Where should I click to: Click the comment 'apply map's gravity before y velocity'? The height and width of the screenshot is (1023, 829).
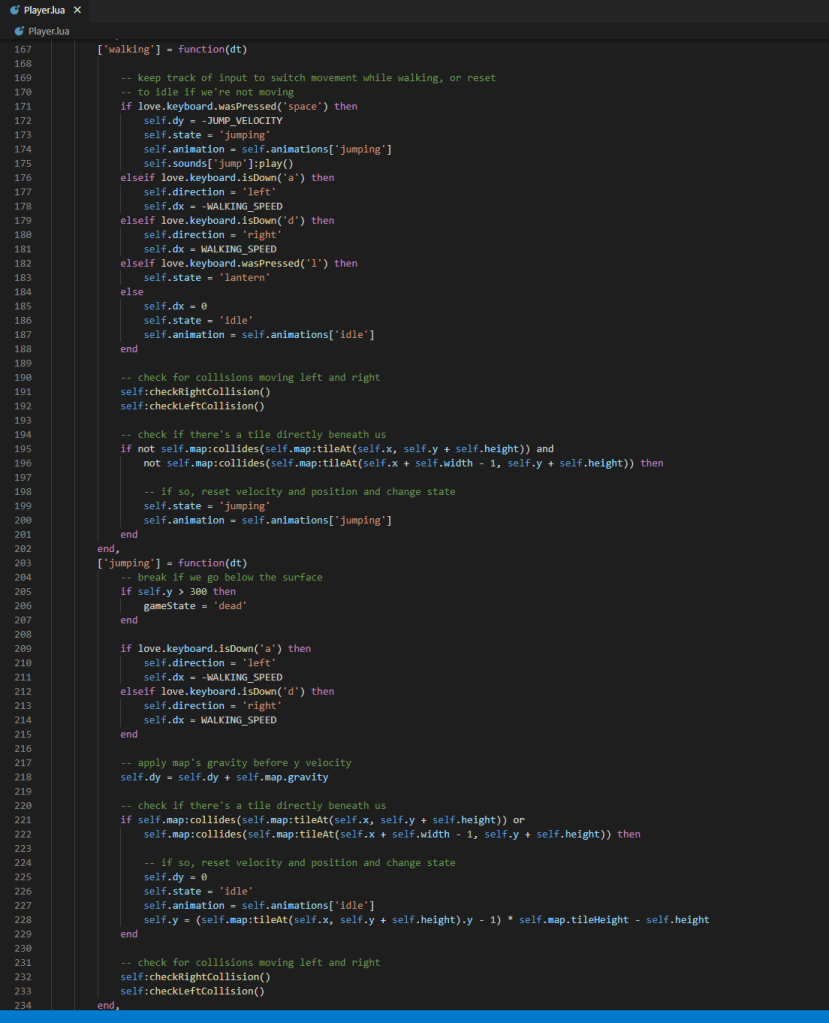236,763
